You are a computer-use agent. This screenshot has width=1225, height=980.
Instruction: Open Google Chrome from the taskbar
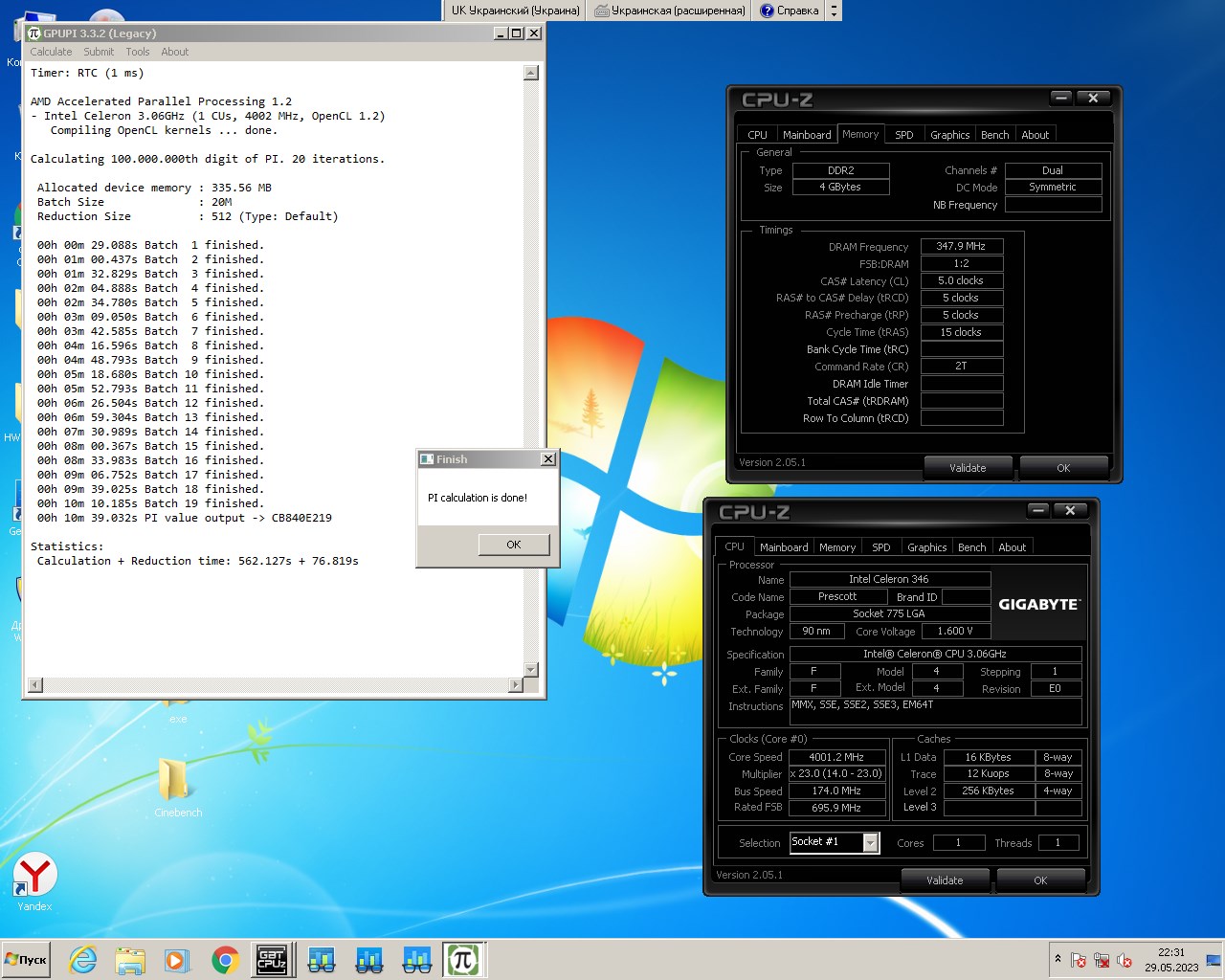click(x=225, y=960)
